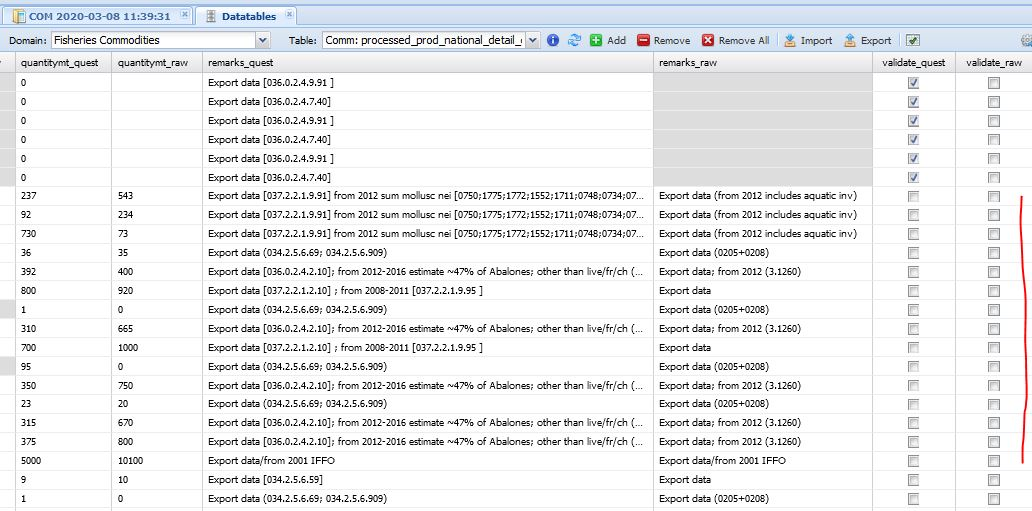
Task: Click the refresh arrows icon in toolbar
Action: click(x=574, y=40)
